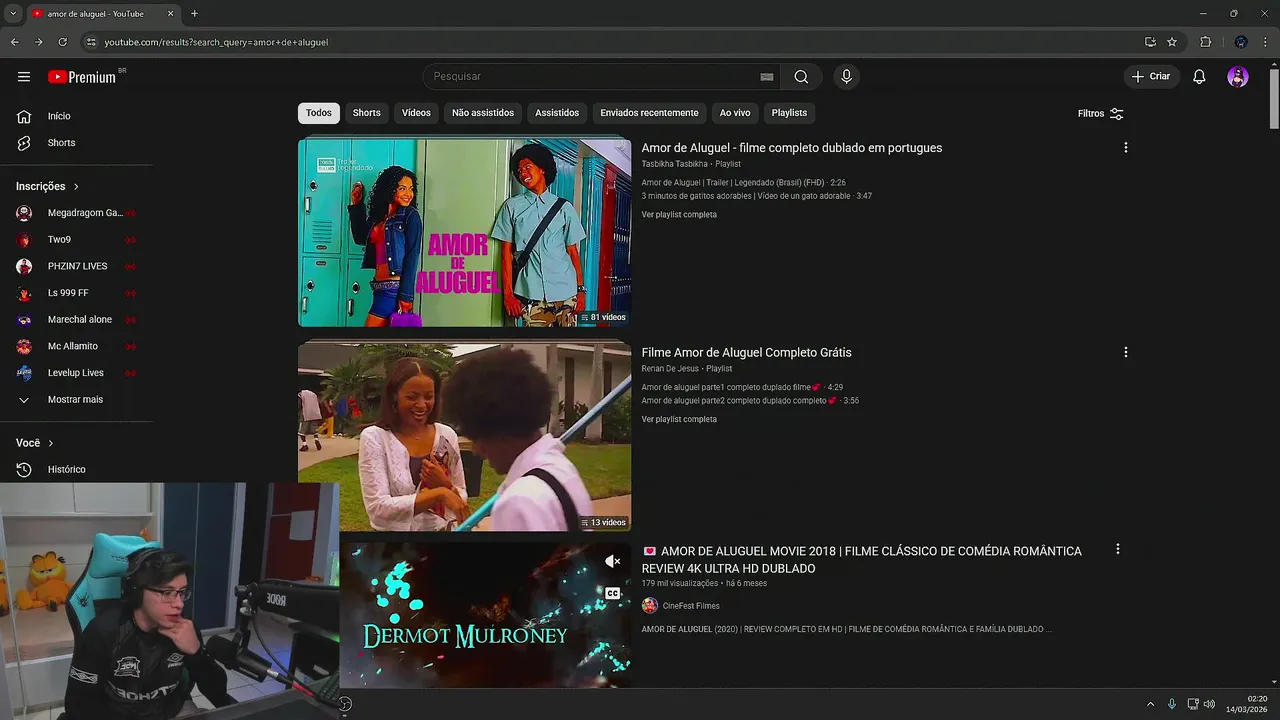Viewport: 1280px width, 720px height.
Task: Open the CineFest Filmes channel name
Action: pos(691,606)
